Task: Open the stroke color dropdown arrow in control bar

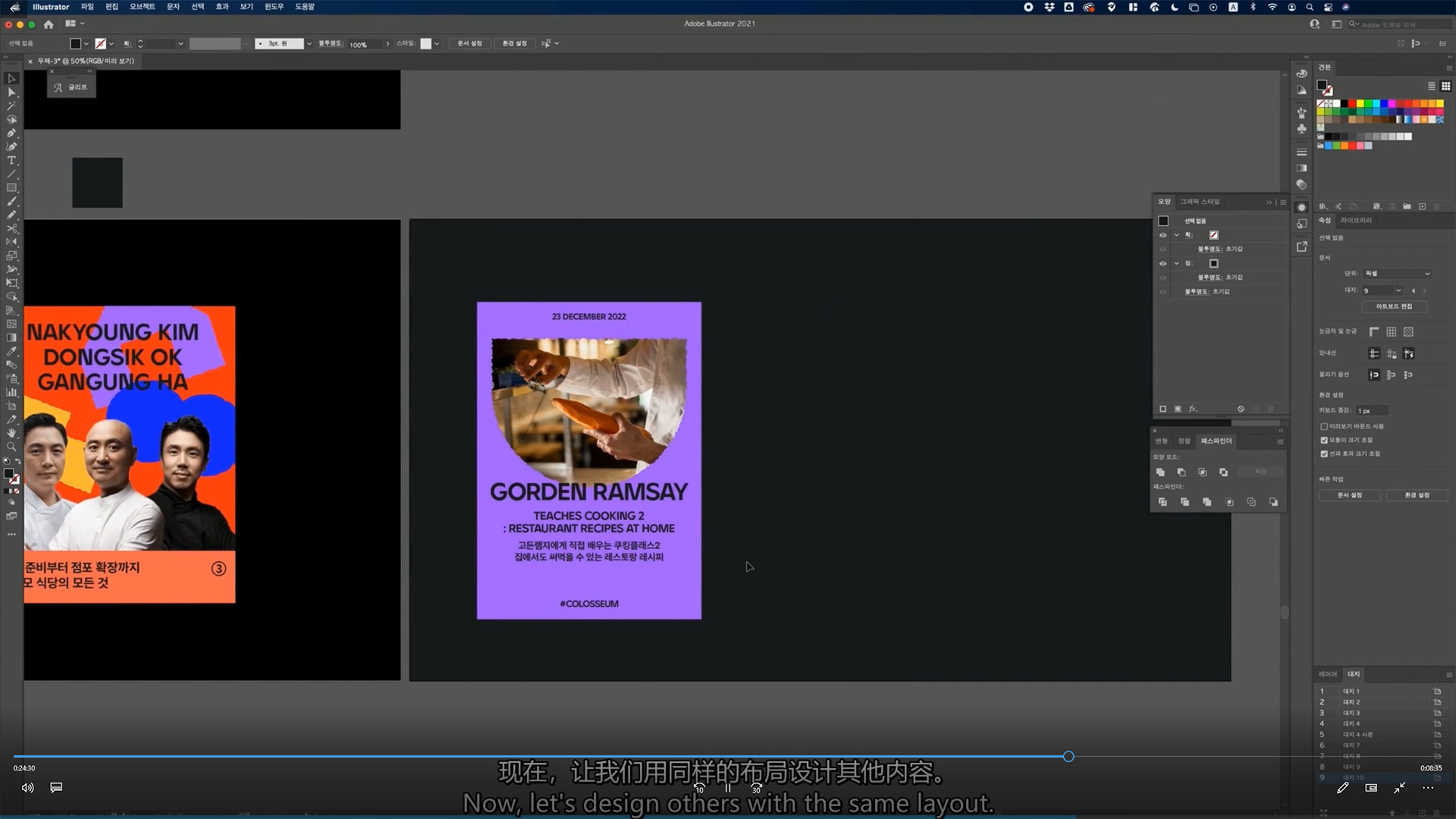Action: click(x=111, y=44)
